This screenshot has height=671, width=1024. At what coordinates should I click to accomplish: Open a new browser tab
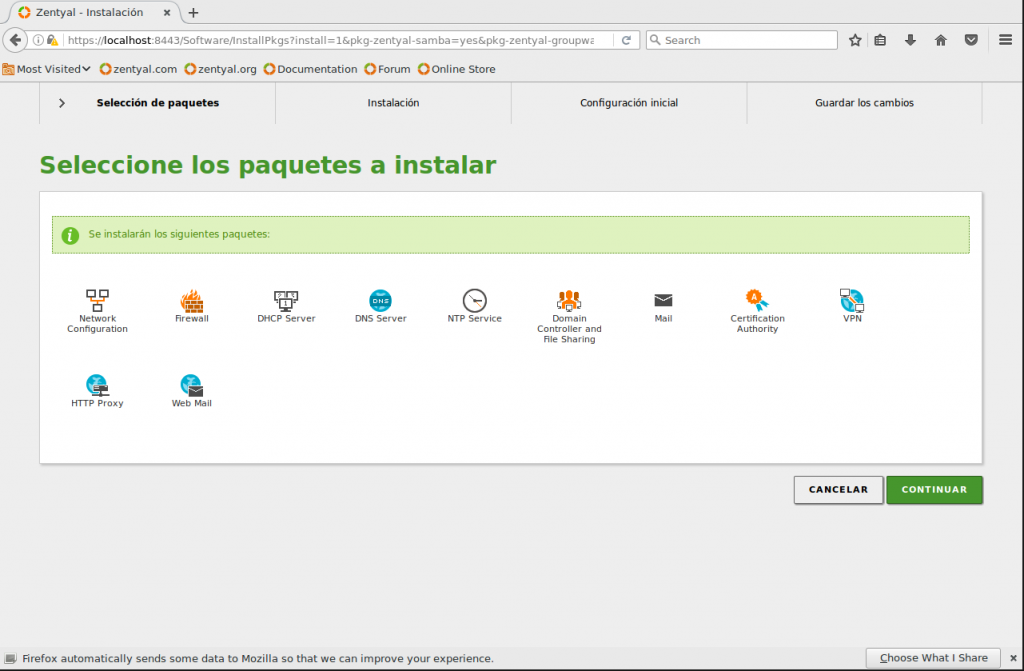[x=193, y=13]
